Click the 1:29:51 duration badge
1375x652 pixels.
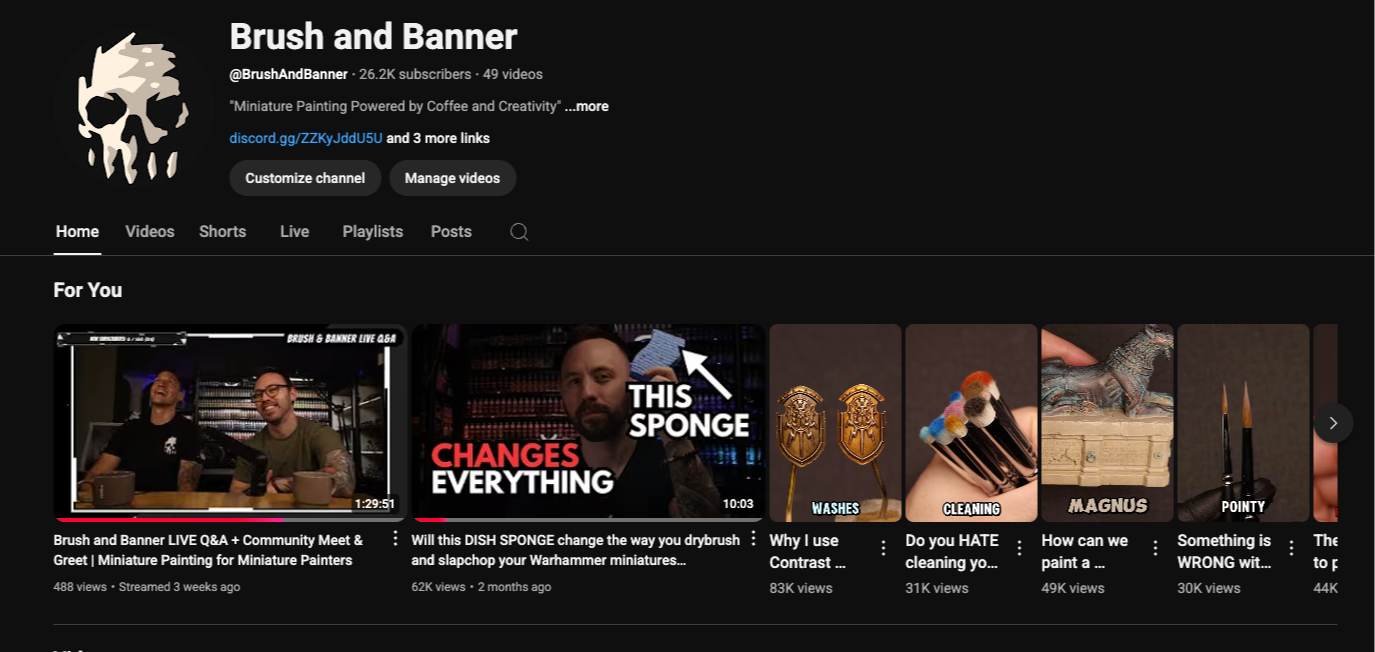tap(375, 504)
